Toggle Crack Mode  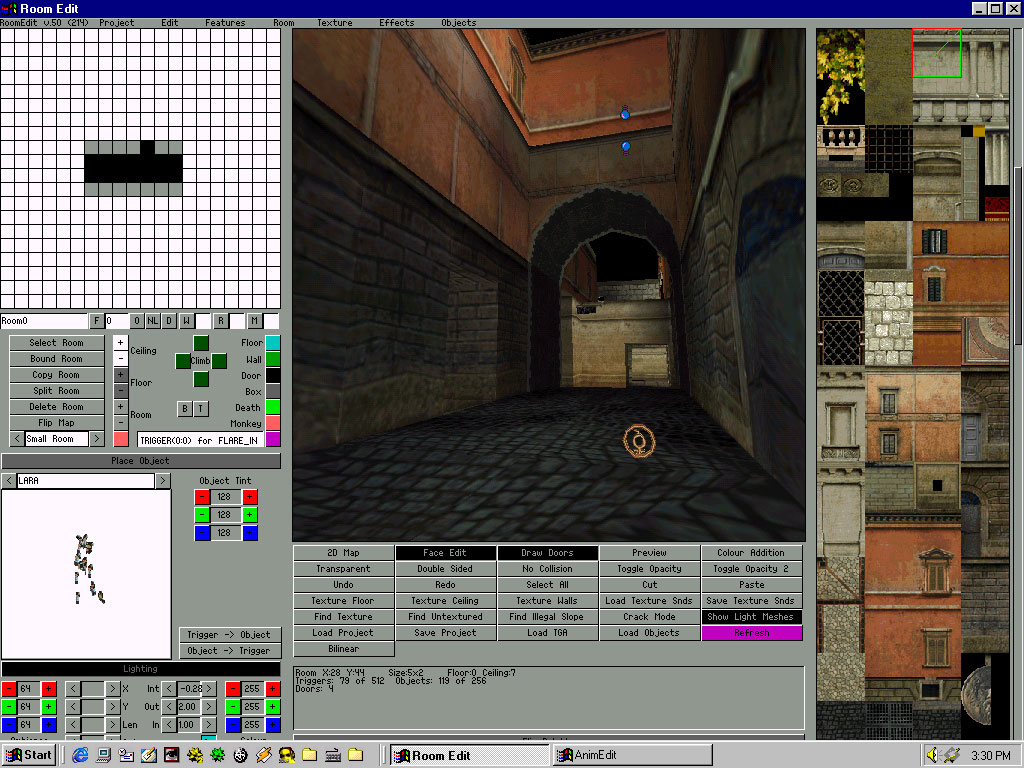click(x=649, y=617)
